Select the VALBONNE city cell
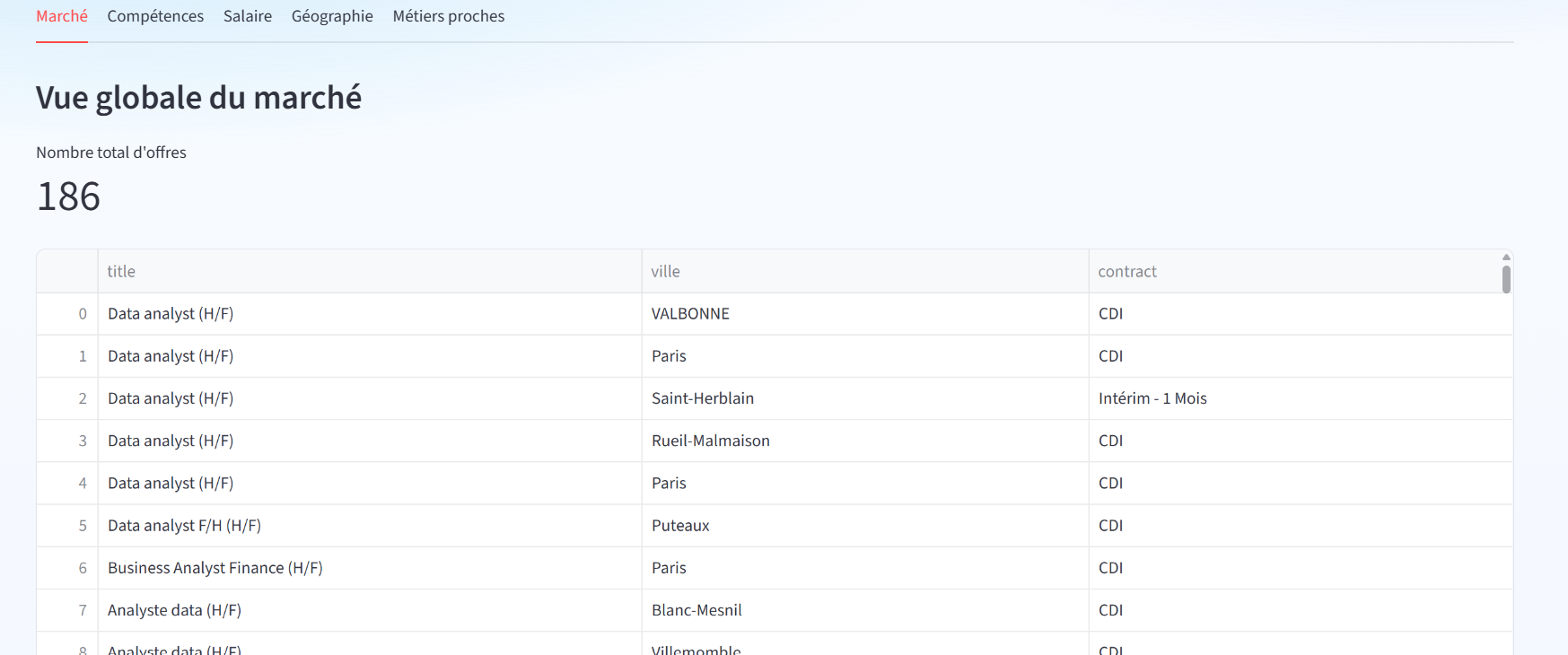The image size is (1568, 655). click(690, 314)
